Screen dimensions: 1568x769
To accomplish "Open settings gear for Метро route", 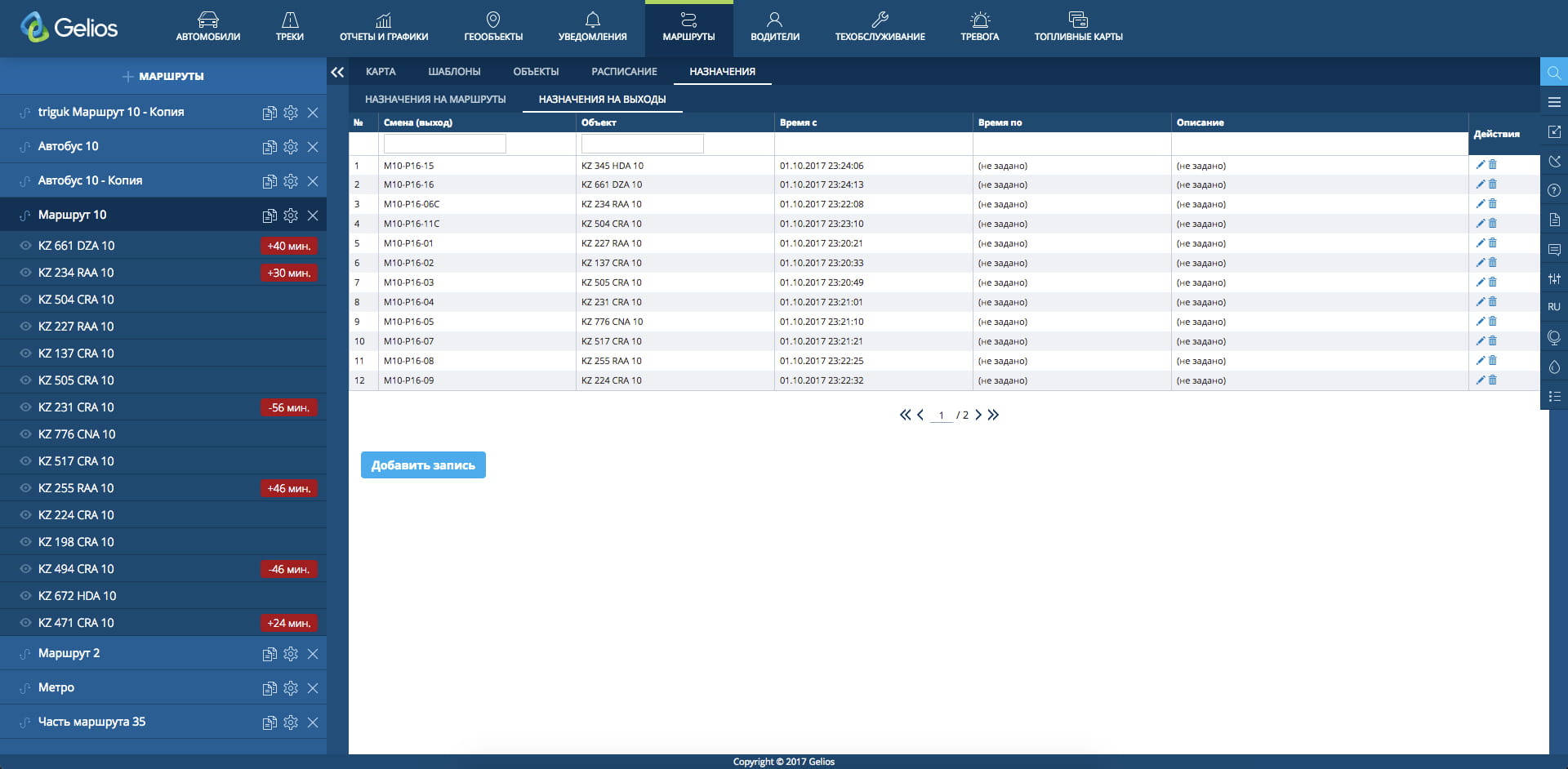I will [x=291, y=688].
